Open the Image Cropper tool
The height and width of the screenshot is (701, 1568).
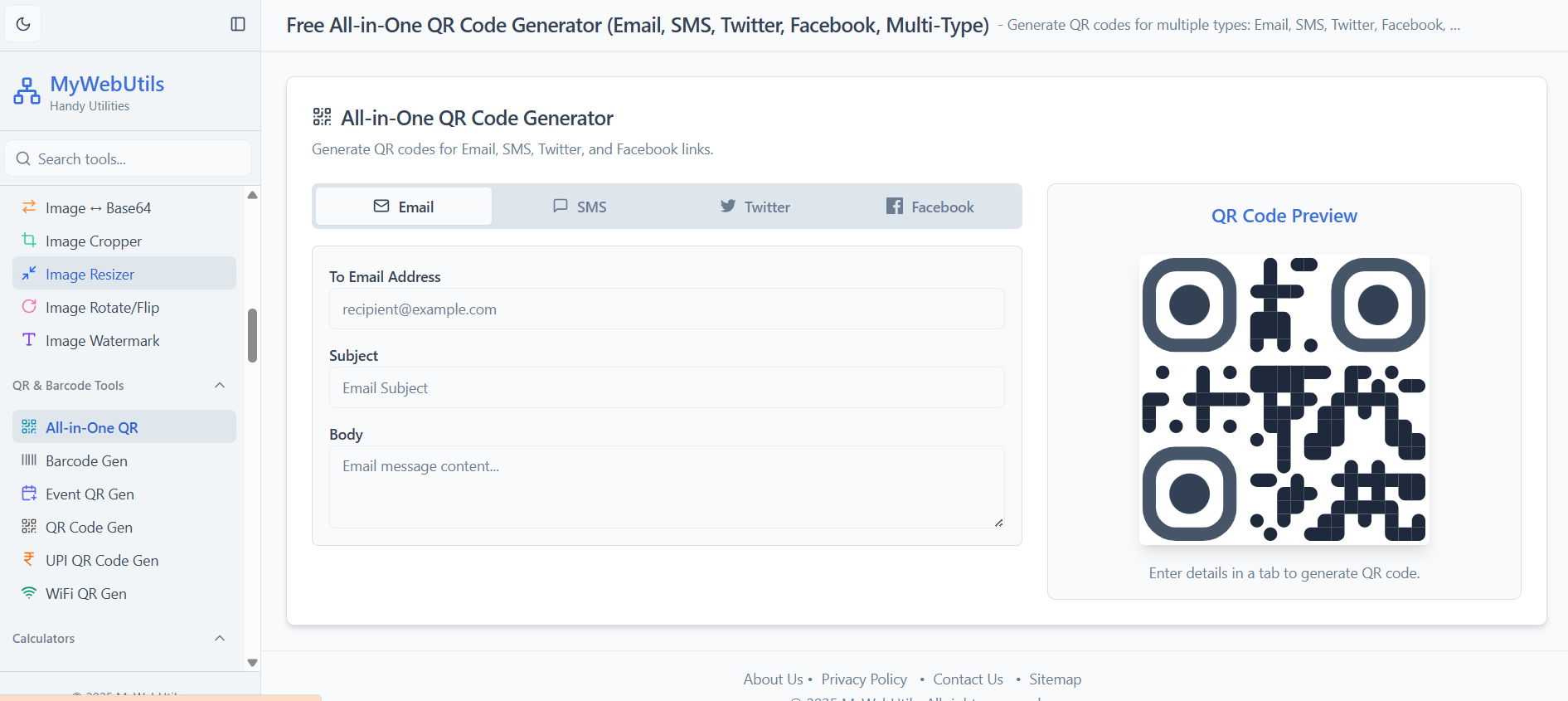[x=93, y=241]
